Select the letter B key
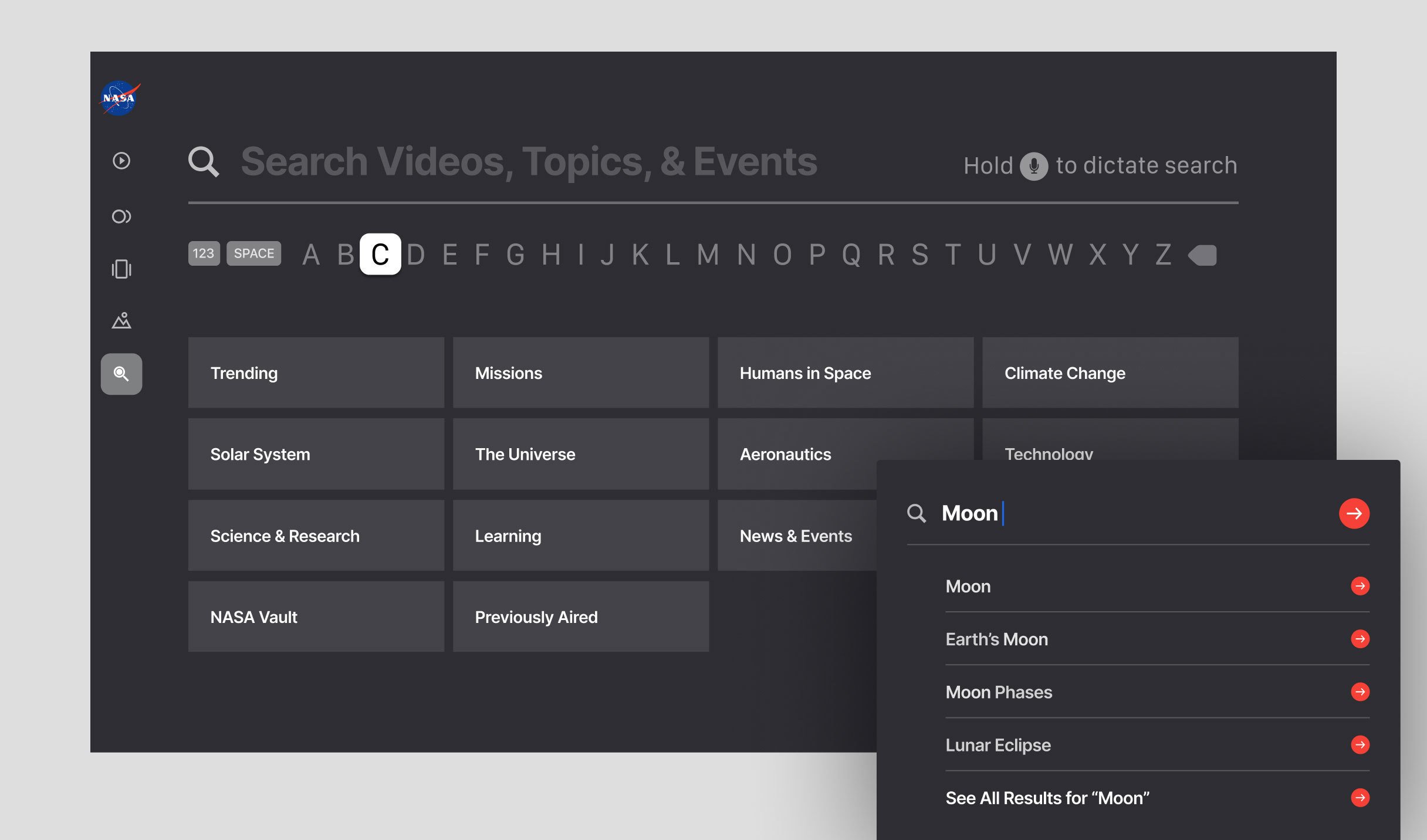The image size is (1427, 840). click(x=346, y=255)
